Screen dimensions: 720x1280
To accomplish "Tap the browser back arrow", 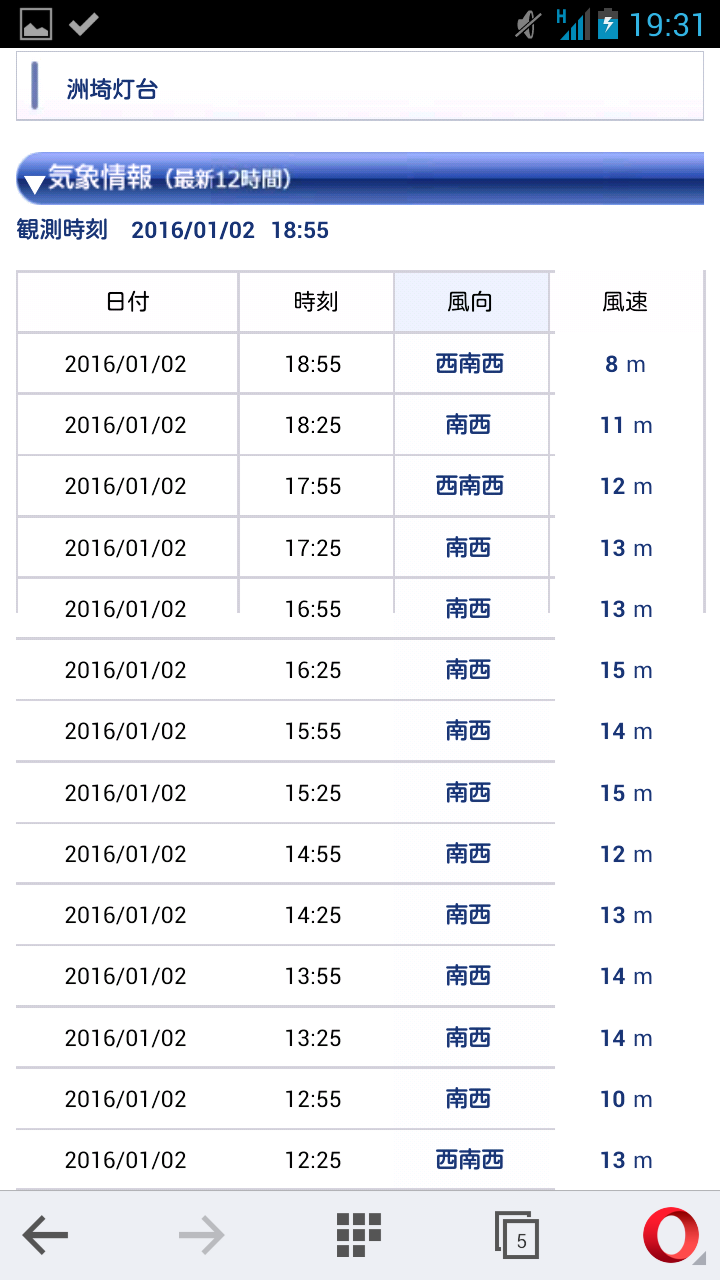I will [46, 1236].
